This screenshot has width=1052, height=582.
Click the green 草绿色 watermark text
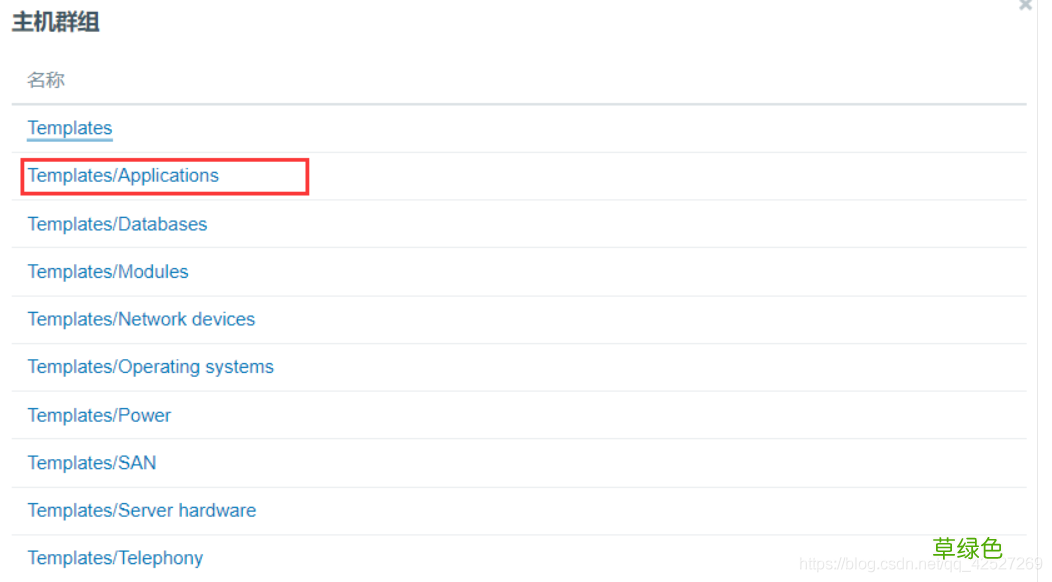tap(967, 548)
